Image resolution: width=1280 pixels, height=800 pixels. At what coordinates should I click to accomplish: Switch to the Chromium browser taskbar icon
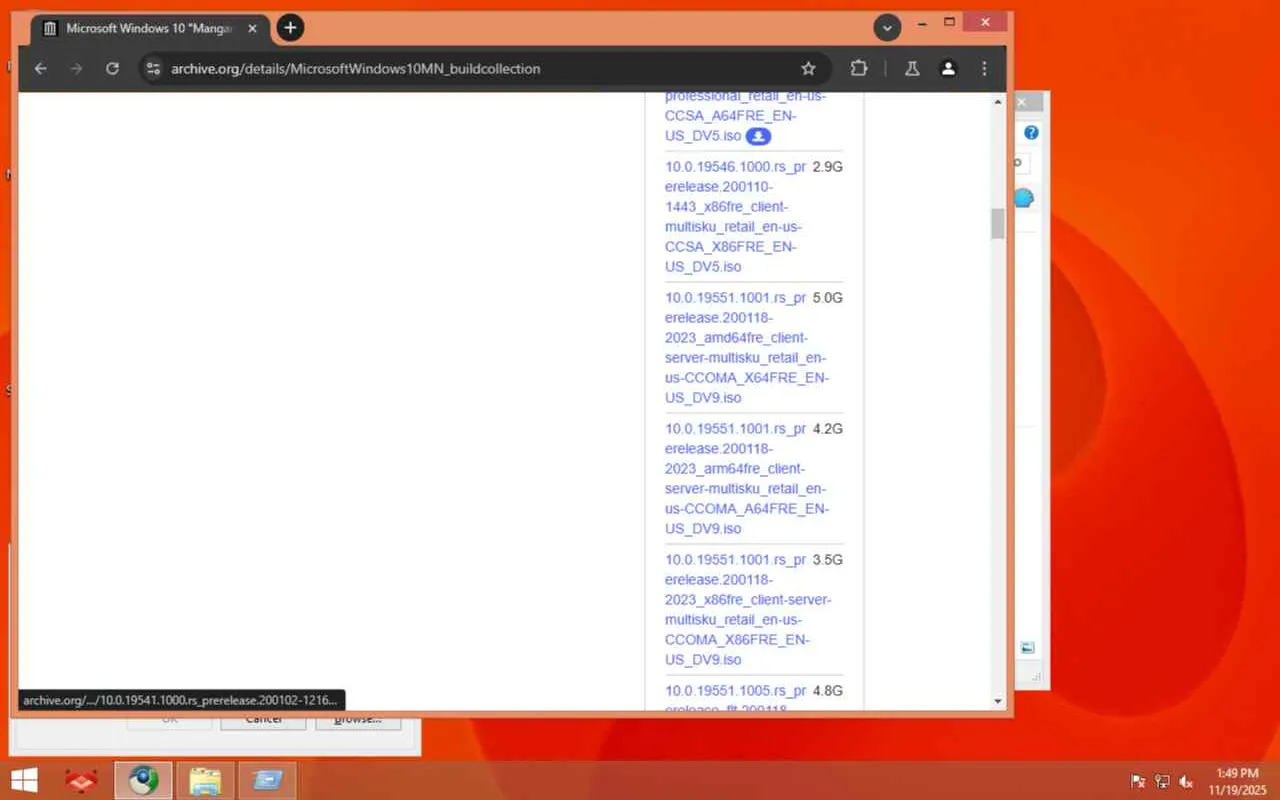click(x=143, y=780)
